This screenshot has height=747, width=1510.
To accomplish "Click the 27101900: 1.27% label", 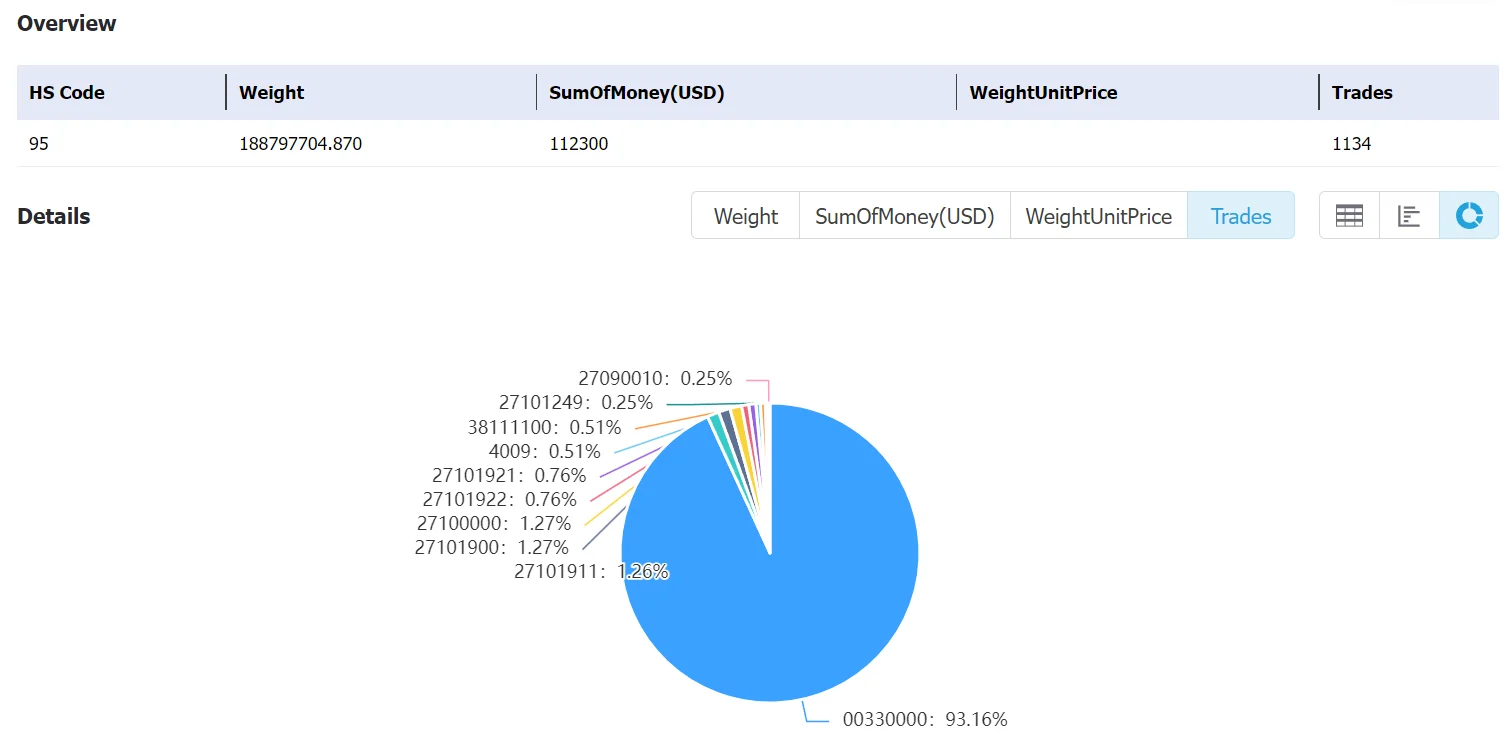I will click(x=492, y=547).
